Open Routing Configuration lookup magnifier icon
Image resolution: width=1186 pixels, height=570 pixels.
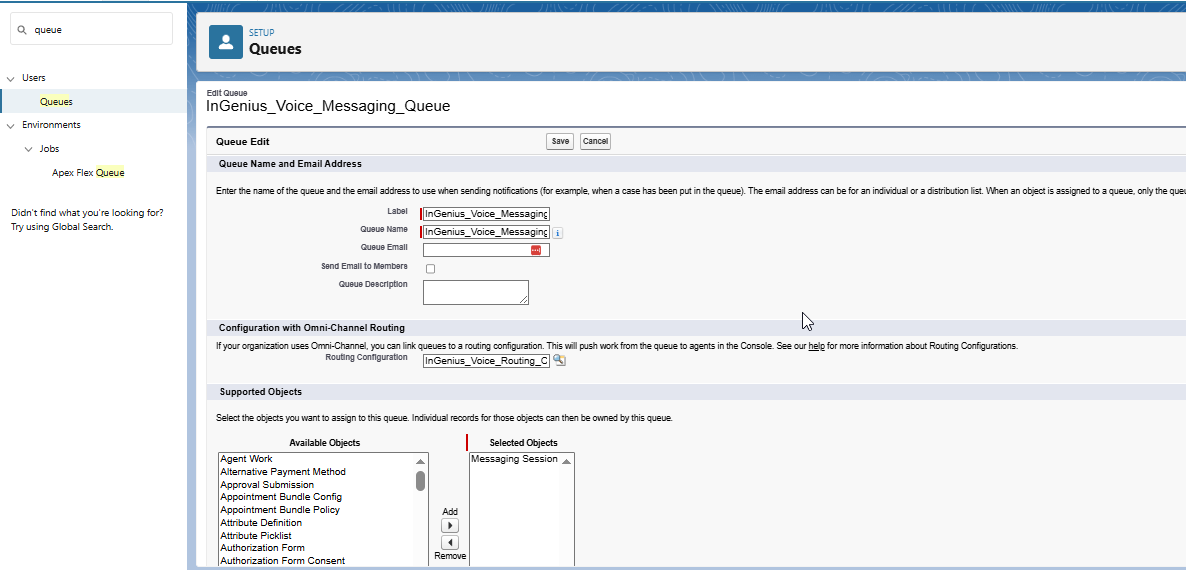coord(560,360)
